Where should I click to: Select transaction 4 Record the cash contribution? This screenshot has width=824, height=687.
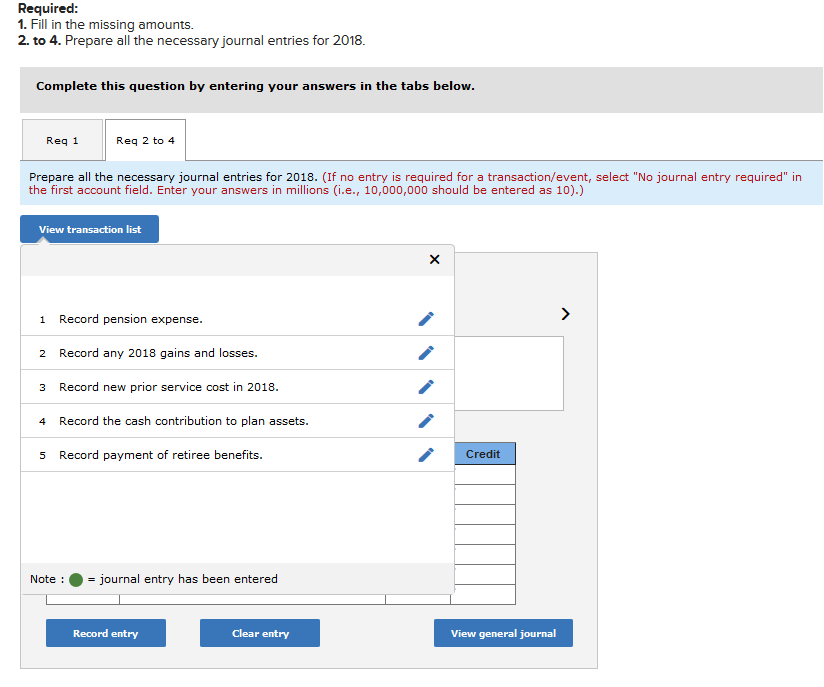(237, 421)
